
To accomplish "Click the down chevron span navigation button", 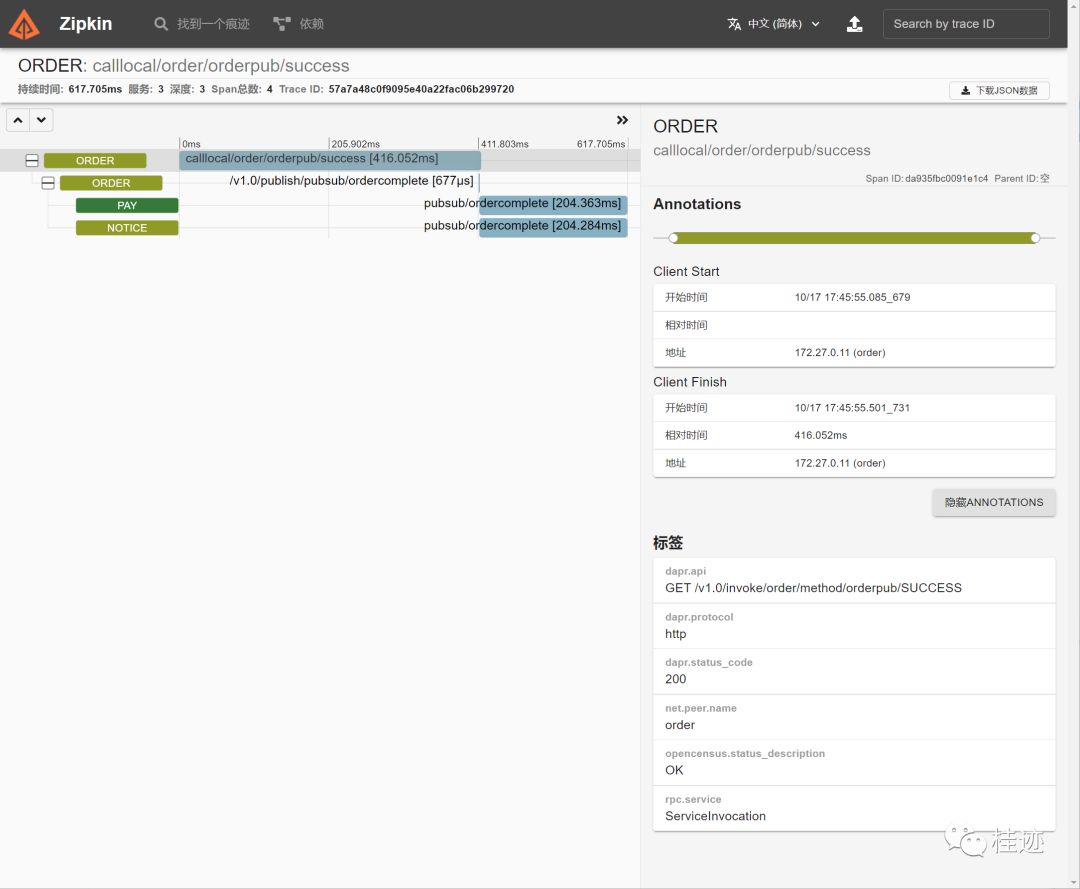I will [41, 120].
